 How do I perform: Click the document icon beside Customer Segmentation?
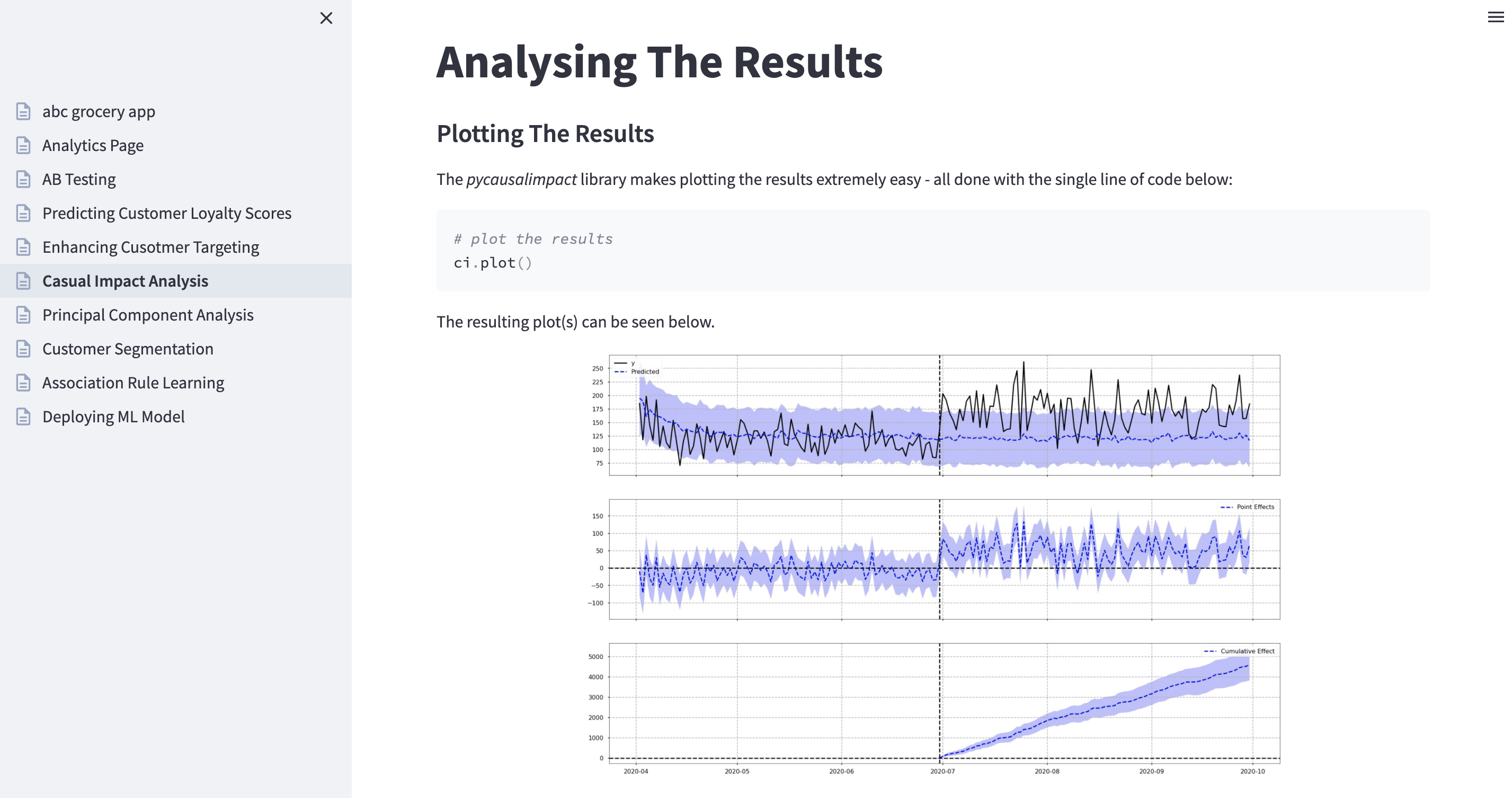pos(23,349)
